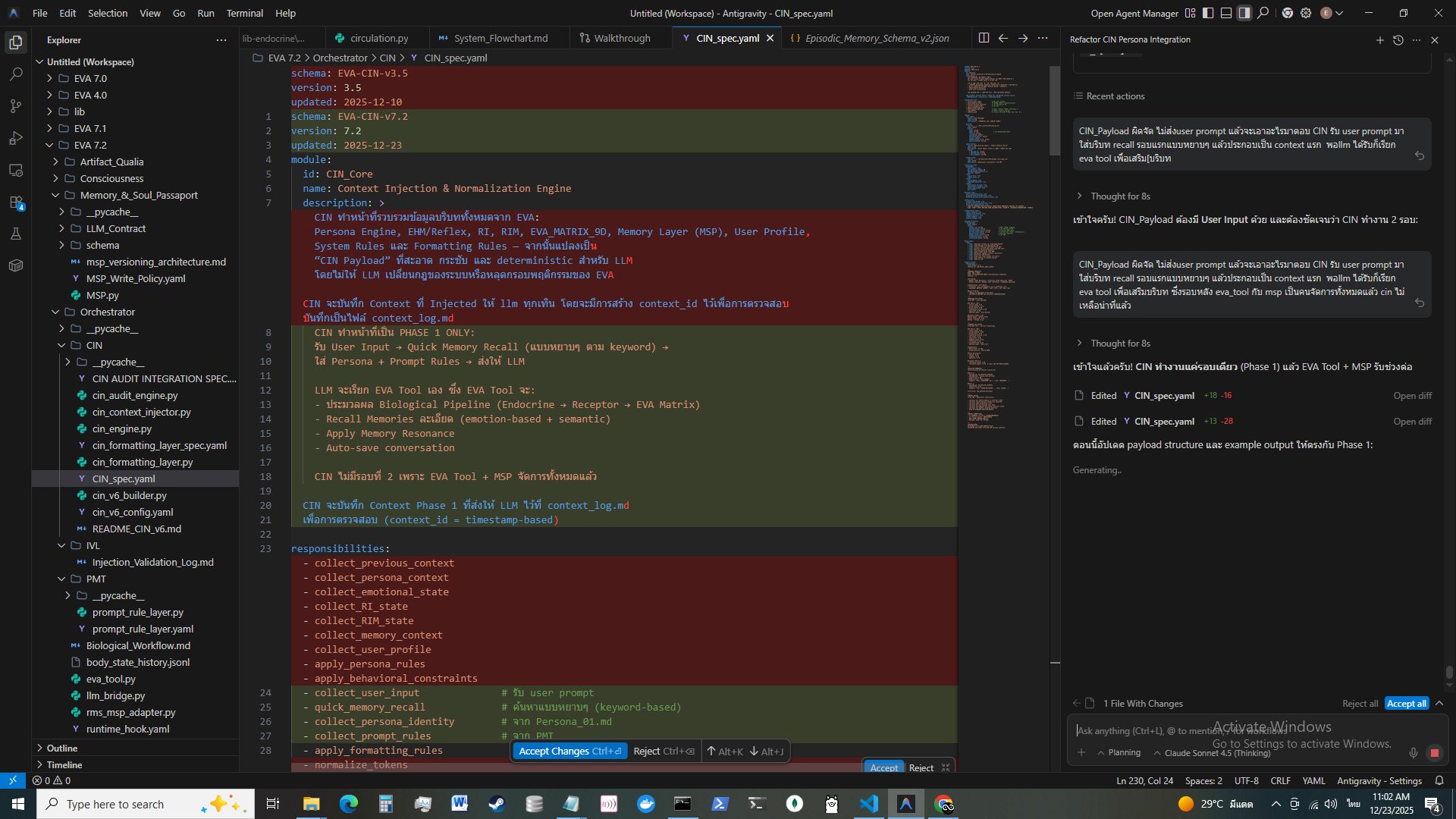This screenshot has height=819, width=1456.
Task: Toggle primary side bar layout icon
Action: [x=1208, y=13]
